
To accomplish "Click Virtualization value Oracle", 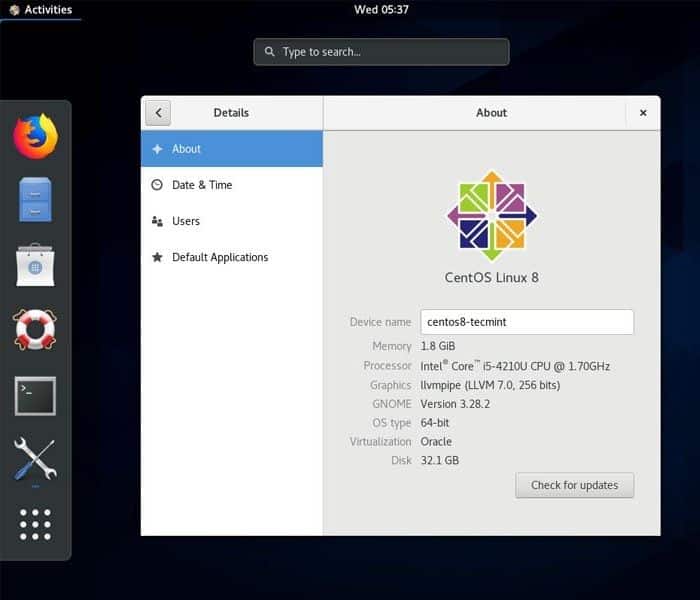I will pos(436,442).
